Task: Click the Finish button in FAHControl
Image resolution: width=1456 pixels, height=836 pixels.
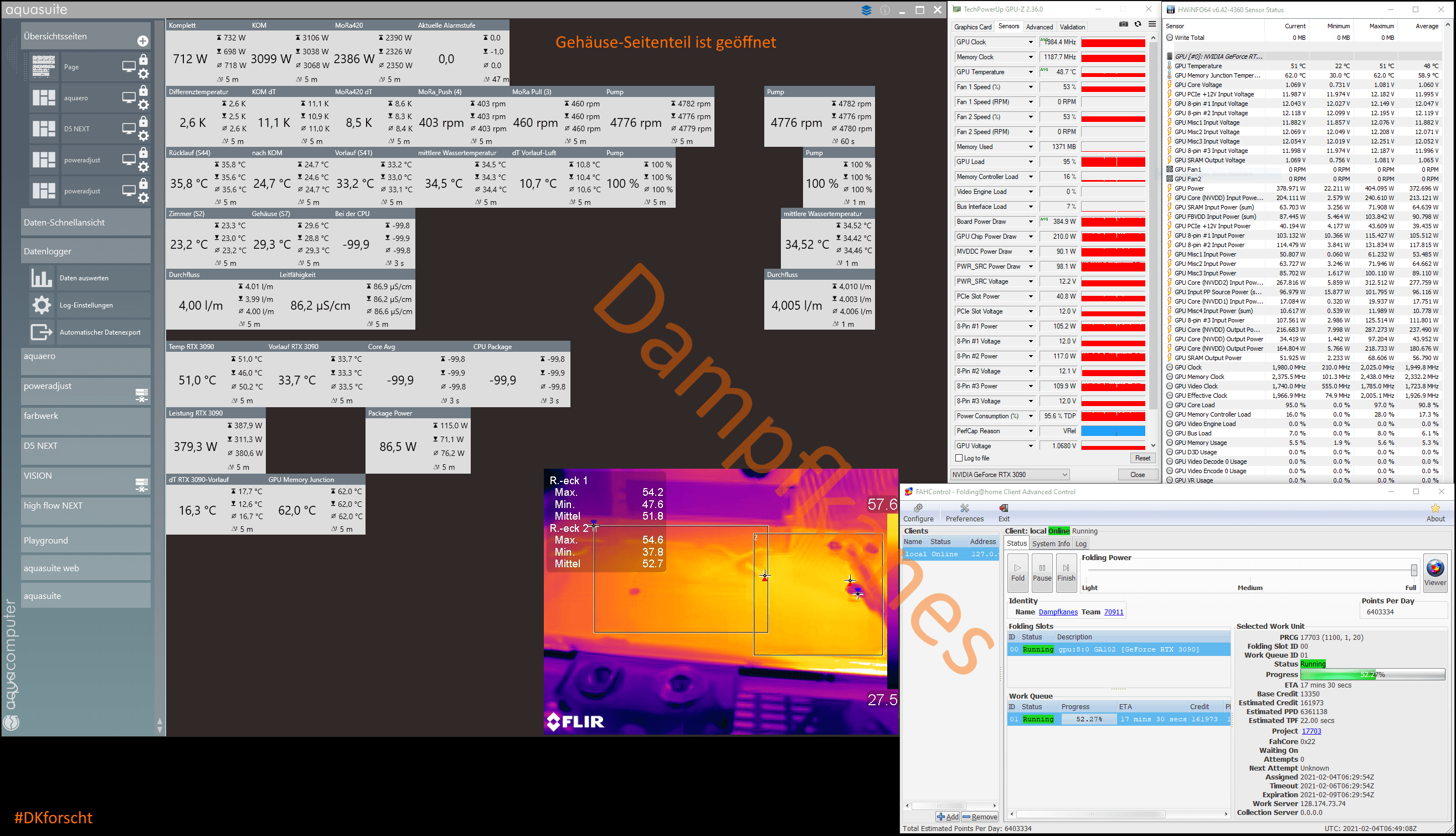Action: (x=1066, y=572)
